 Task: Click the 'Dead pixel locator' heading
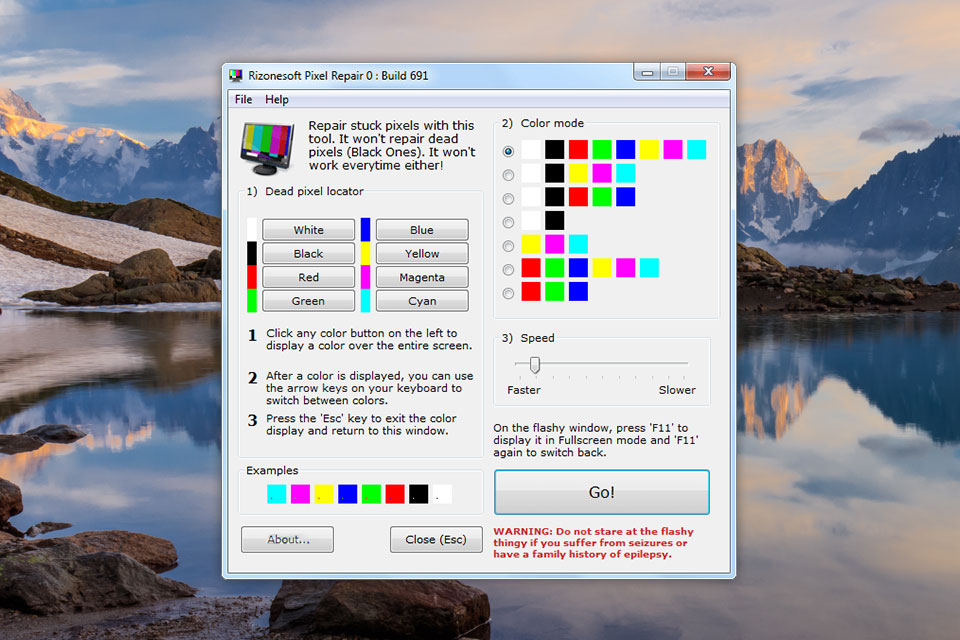(314, 191)
